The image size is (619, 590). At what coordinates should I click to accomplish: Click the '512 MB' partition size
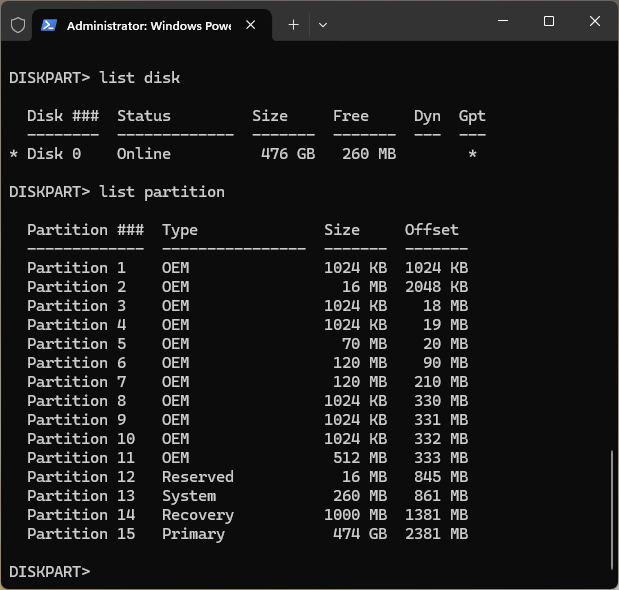coord(360,458)
